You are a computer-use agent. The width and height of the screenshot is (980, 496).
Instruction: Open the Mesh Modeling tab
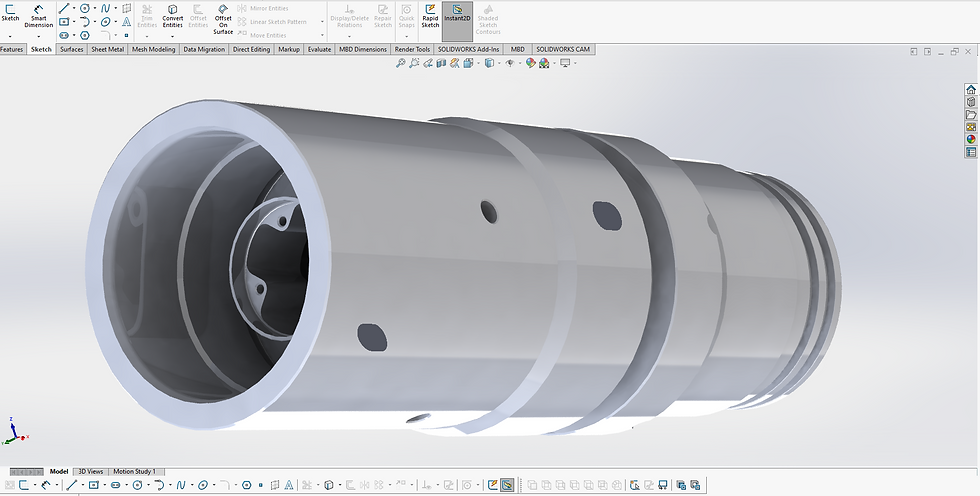[153, 49]
